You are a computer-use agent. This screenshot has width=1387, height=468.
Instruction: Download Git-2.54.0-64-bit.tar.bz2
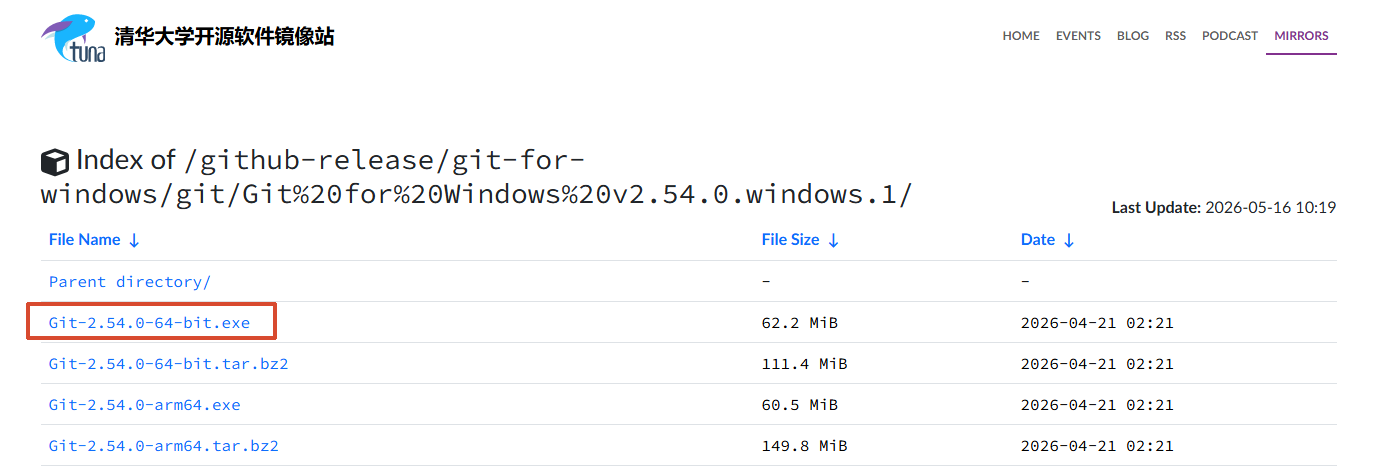[169, 364]
